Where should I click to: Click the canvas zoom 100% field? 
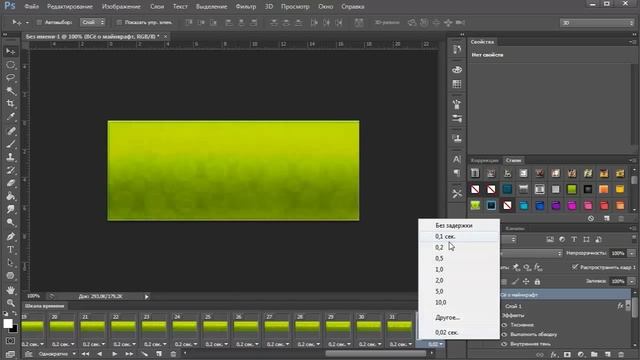pos(33,296)
